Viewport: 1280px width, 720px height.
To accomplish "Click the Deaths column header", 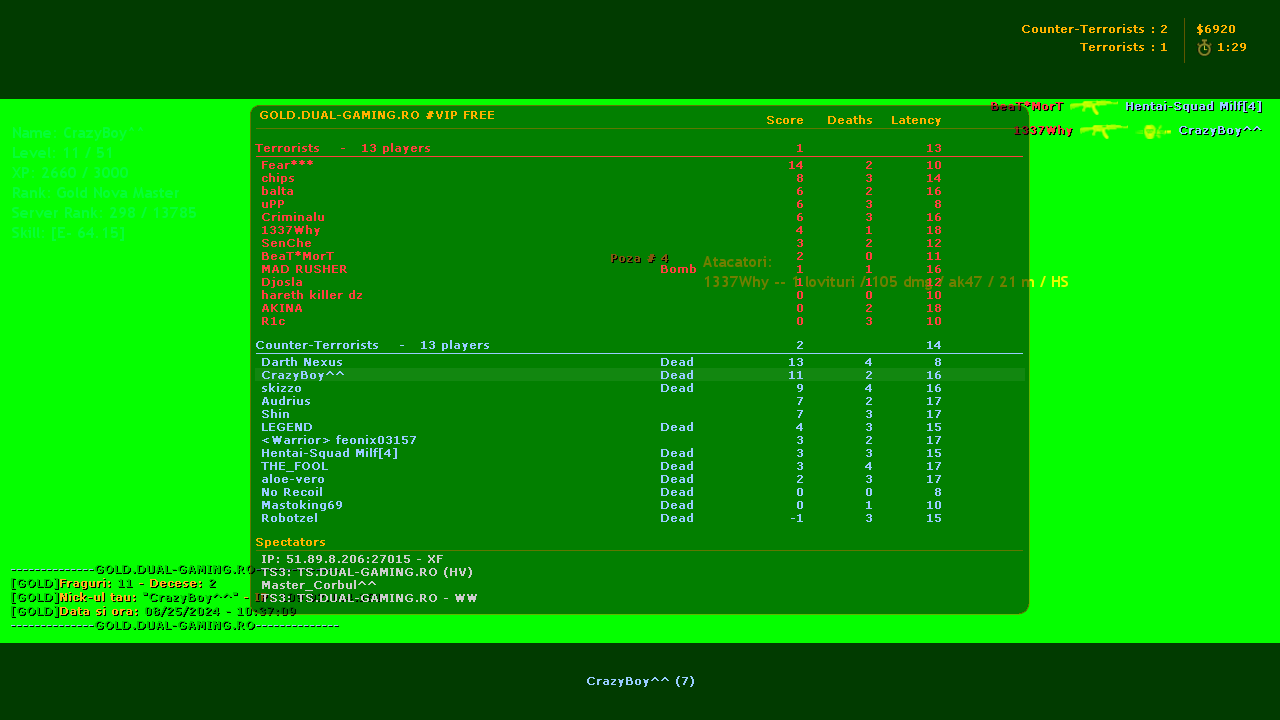I will click(850, 120).
